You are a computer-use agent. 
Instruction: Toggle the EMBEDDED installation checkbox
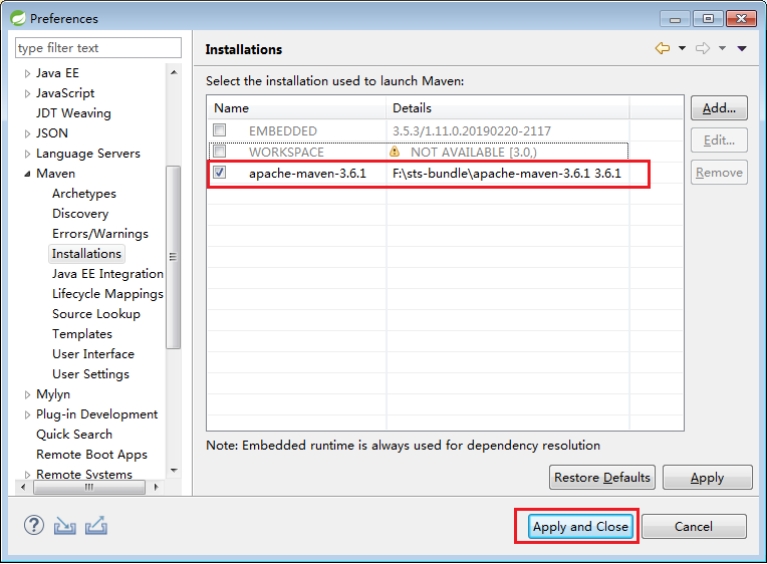[220, 130]
